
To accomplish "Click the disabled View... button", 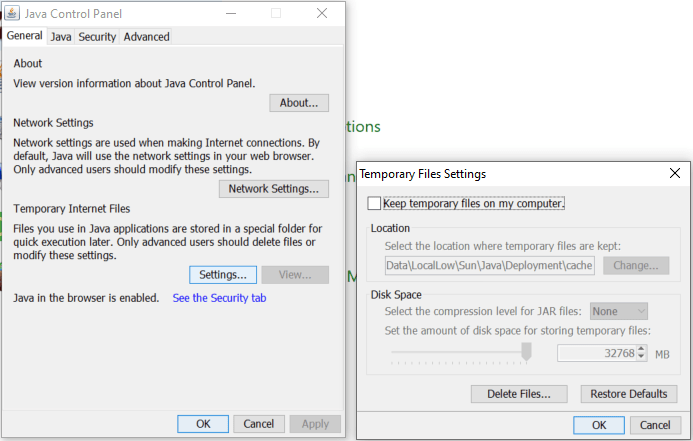I will 295,275.
